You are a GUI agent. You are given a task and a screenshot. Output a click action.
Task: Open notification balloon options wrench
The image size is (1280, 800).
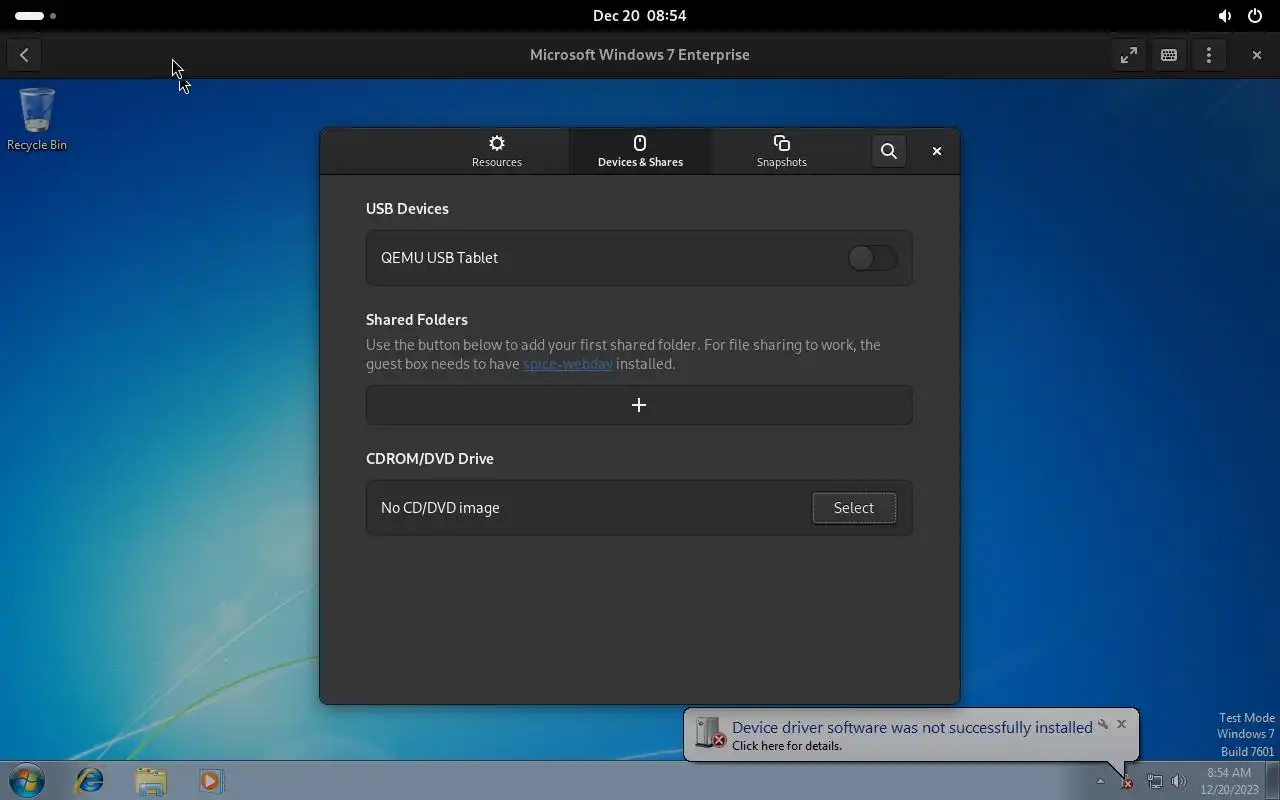pos(1103,724)
